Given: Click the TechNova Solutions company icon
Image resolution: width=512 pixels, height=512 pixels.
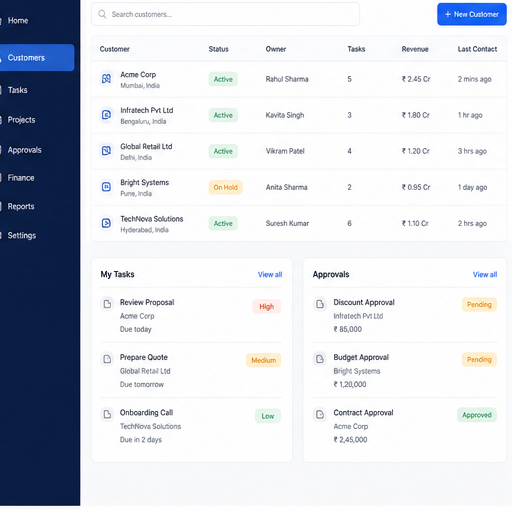Looking at the screenshot, I should coord(106,223).
